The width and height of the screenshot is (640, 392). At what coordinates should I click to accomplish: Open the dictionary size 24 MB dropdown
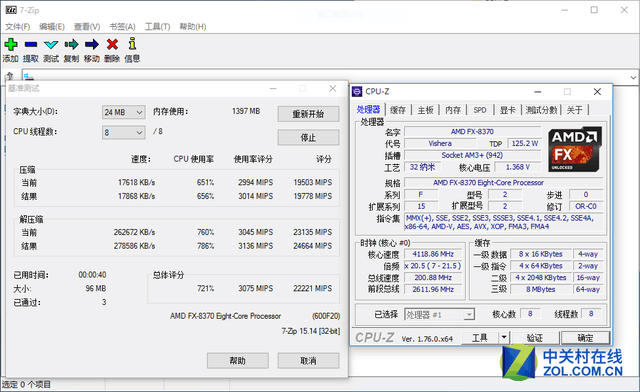[x=124, y=112]
